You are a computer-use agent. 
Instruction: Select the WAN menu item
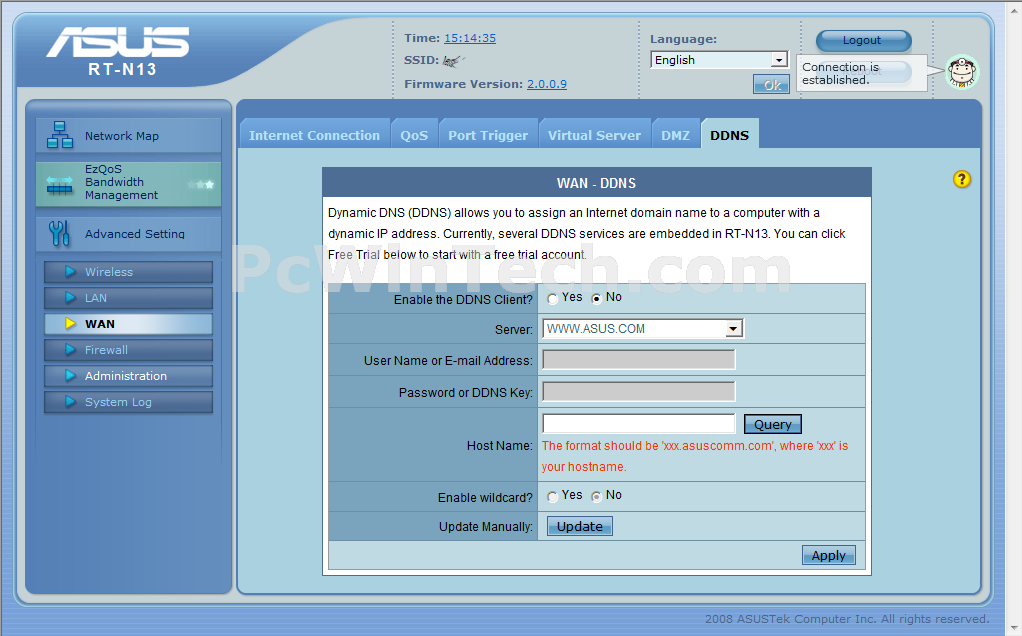pos(128,324)
